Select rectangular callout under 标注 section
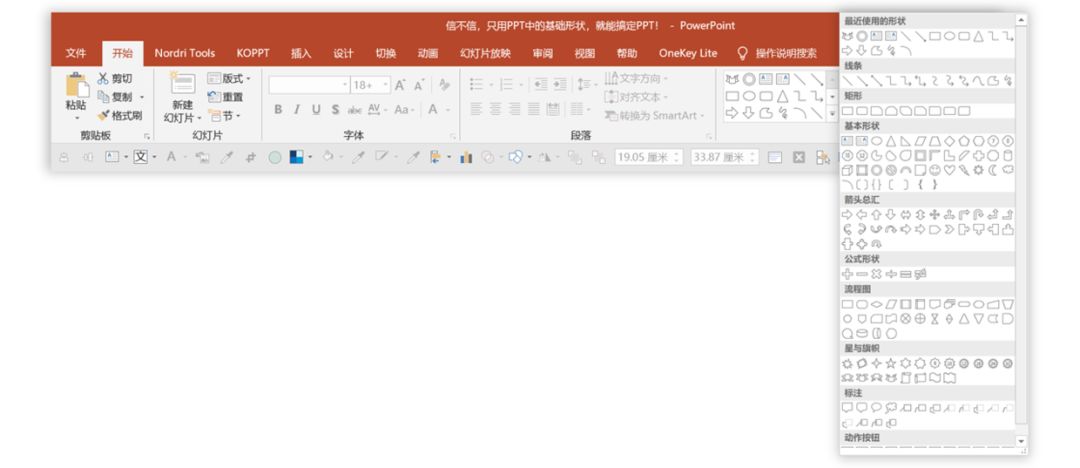The width and height of the screenshot is (1080, 468). tap(847, 407)
